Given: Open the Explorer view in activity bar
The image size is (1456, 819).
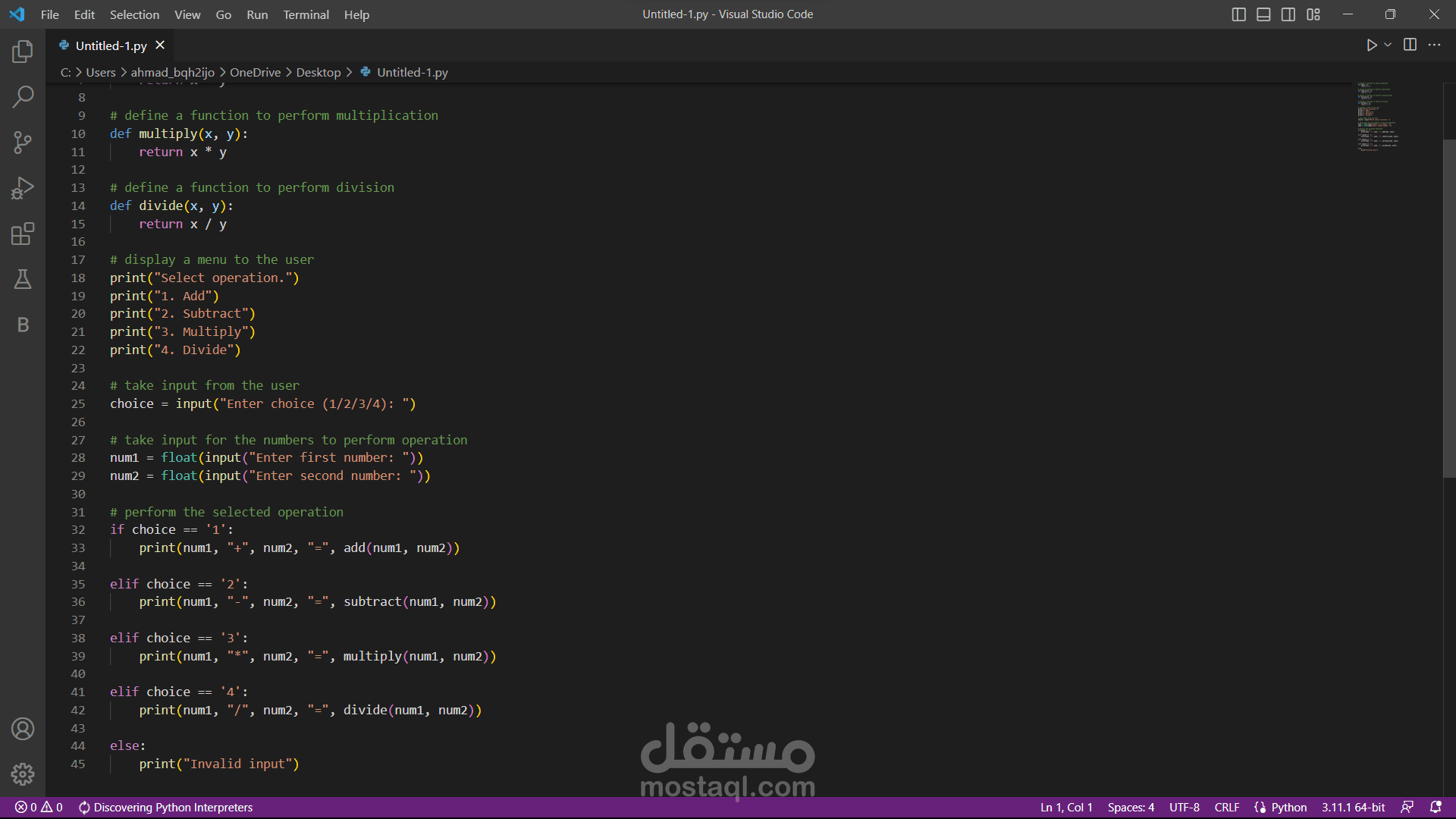Looking at the screenshot, I should point(23,52).
